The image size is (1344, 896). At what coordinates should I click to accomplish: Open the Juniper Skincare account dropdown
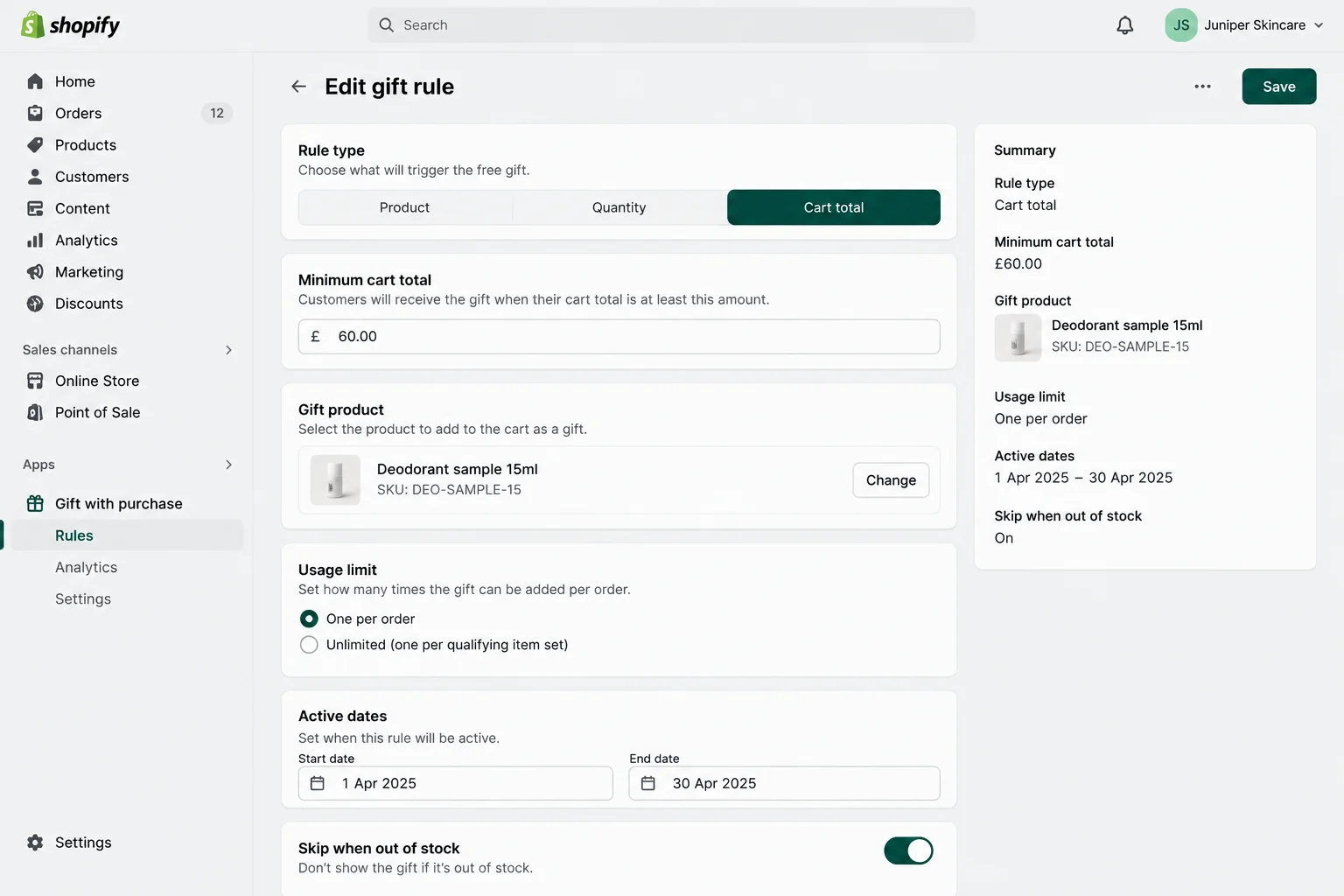pyautogui.click(x=1244, y=25)
